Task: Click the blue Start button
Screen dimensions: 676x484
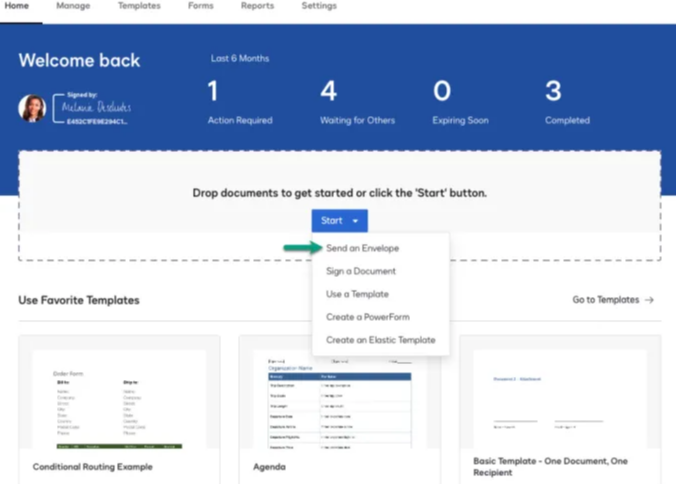Action: click(340, 221)
